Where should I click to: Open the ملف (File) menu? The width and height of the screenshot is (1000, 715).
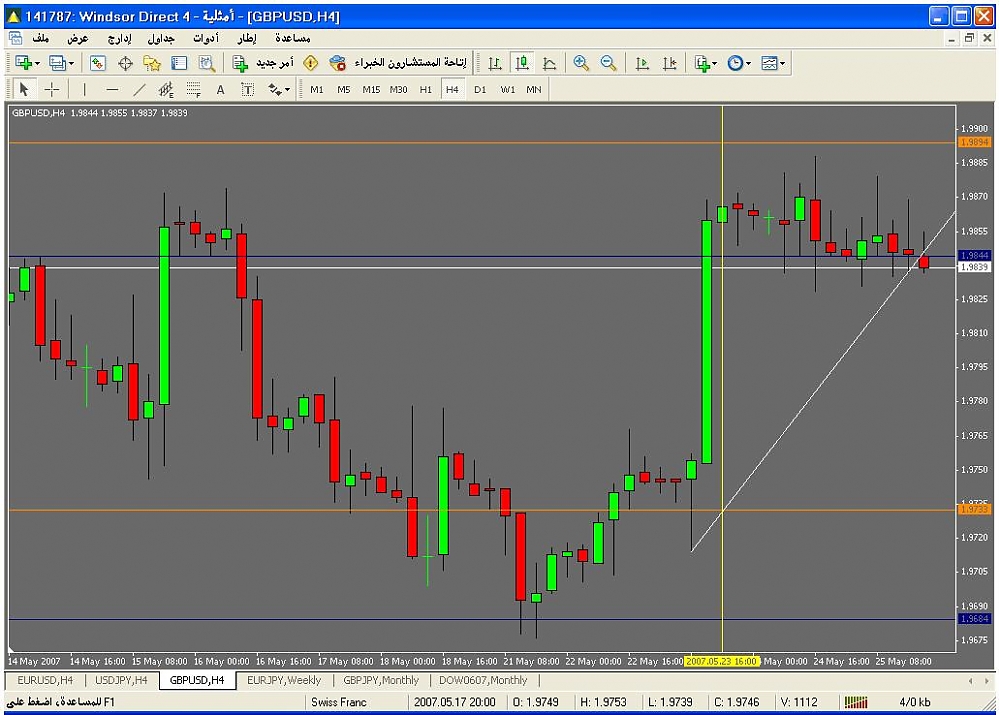tap(41, 38)
